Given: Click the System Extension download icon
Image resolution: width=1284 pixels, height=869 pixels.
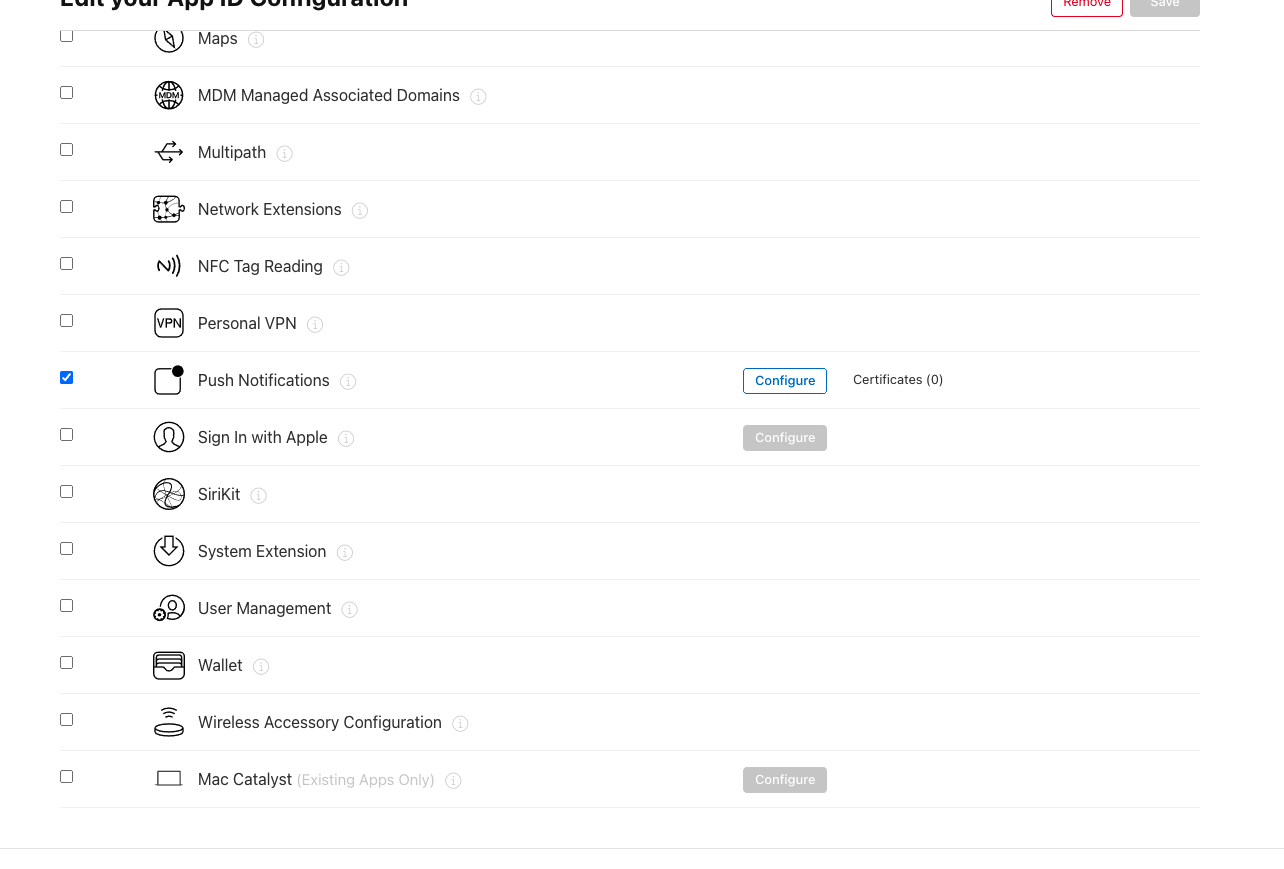Looking at the screenshot, I should (x=169, y=551).
